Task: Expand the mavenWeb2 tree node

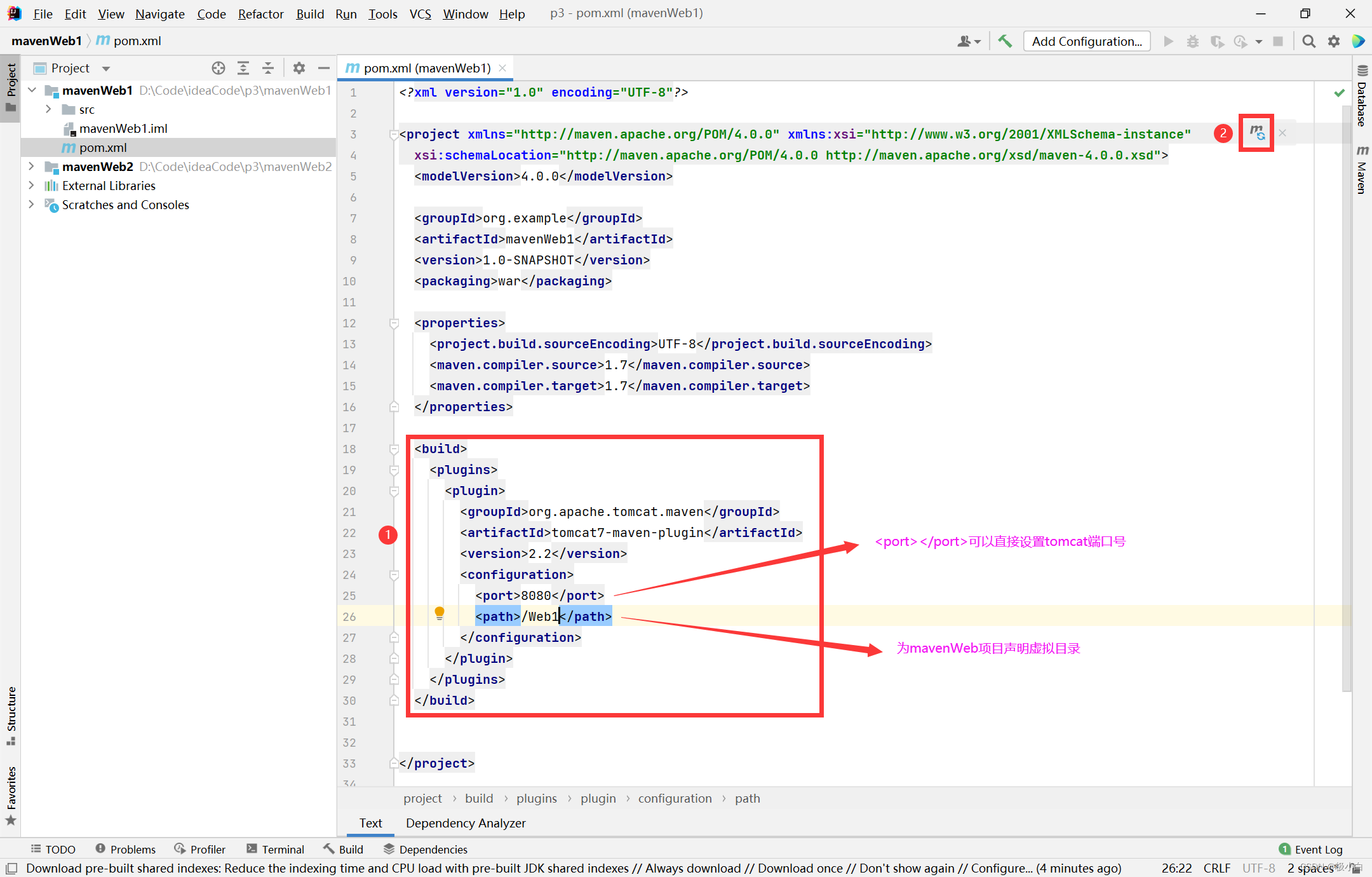Action: 32,167
